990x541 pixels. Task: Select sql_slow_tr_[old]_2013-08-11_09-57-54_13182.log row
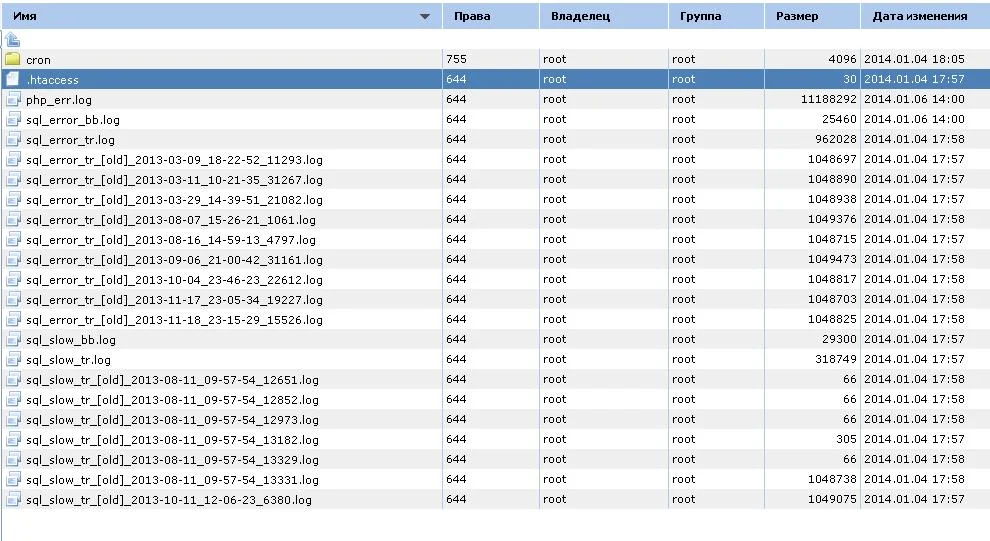pos(495,439)
